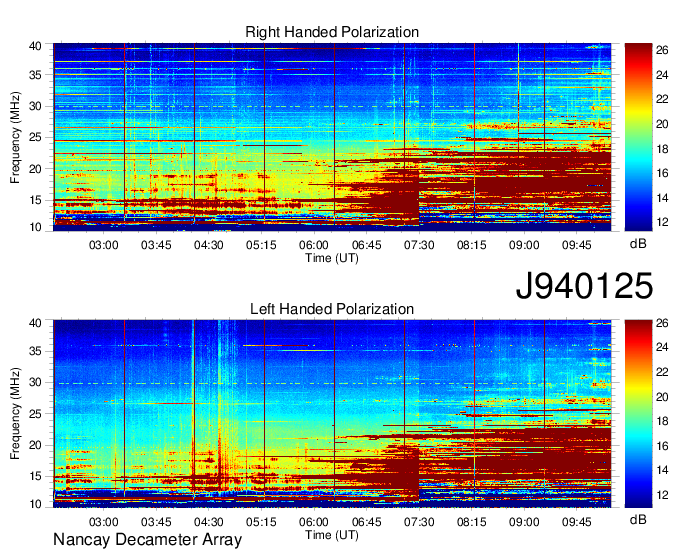This screenshot has height=552, width=680.
Task: Click the '05:15' time tick of Right Handed plot
Action: pyautogui.click(x=261, y=245)
